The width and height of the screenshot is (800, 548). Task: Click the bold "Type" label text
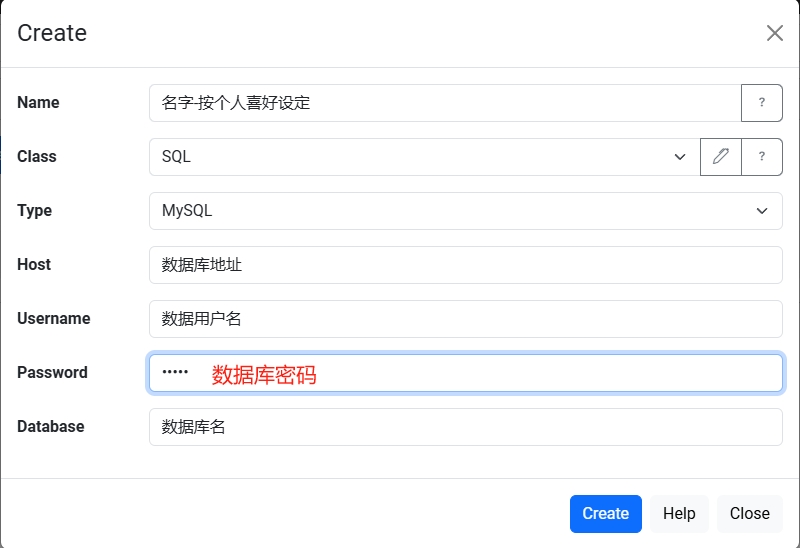[34, 211]
